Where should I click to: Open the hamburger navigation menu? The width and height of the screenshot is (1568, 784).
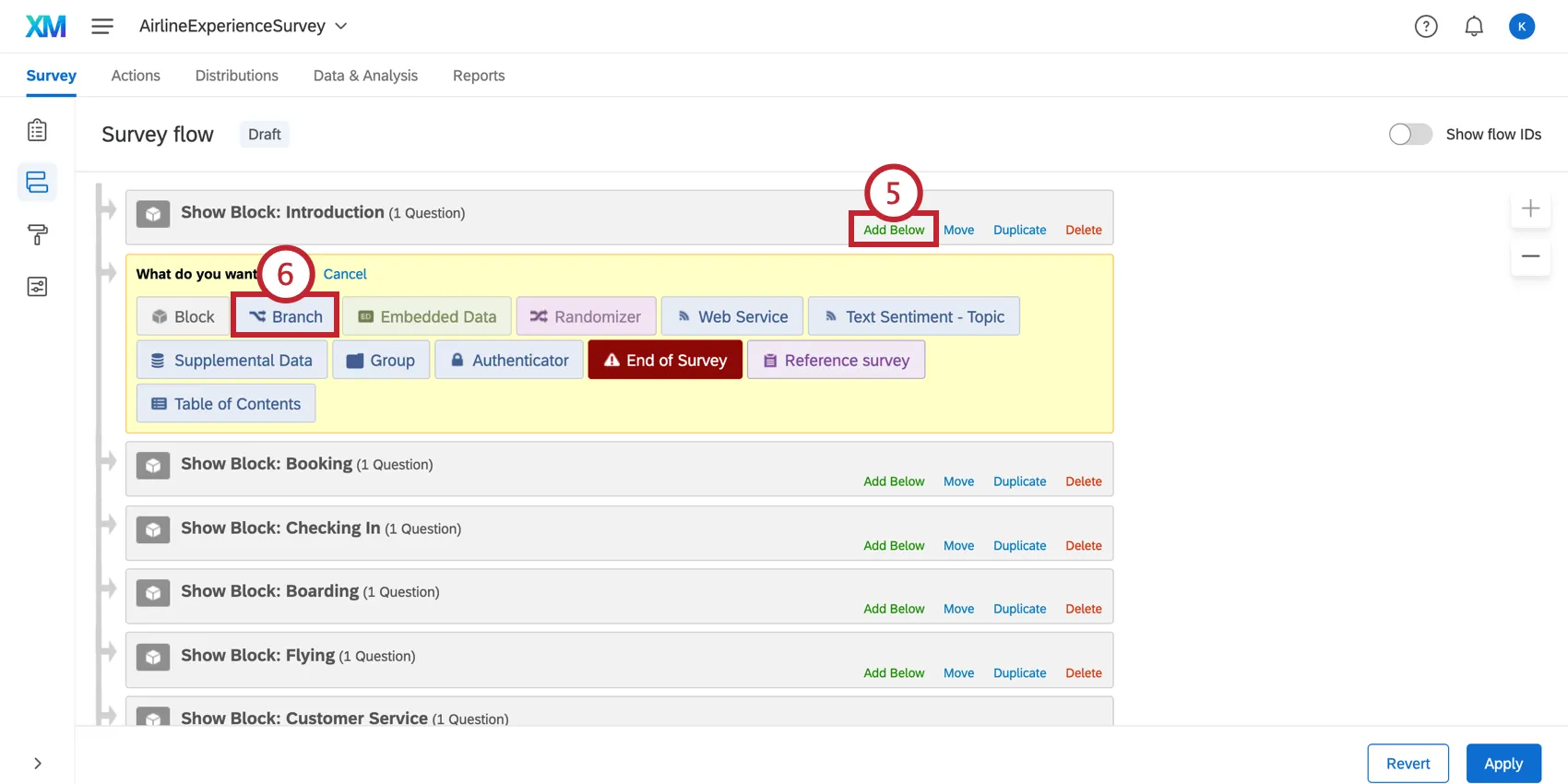[102, 27]
